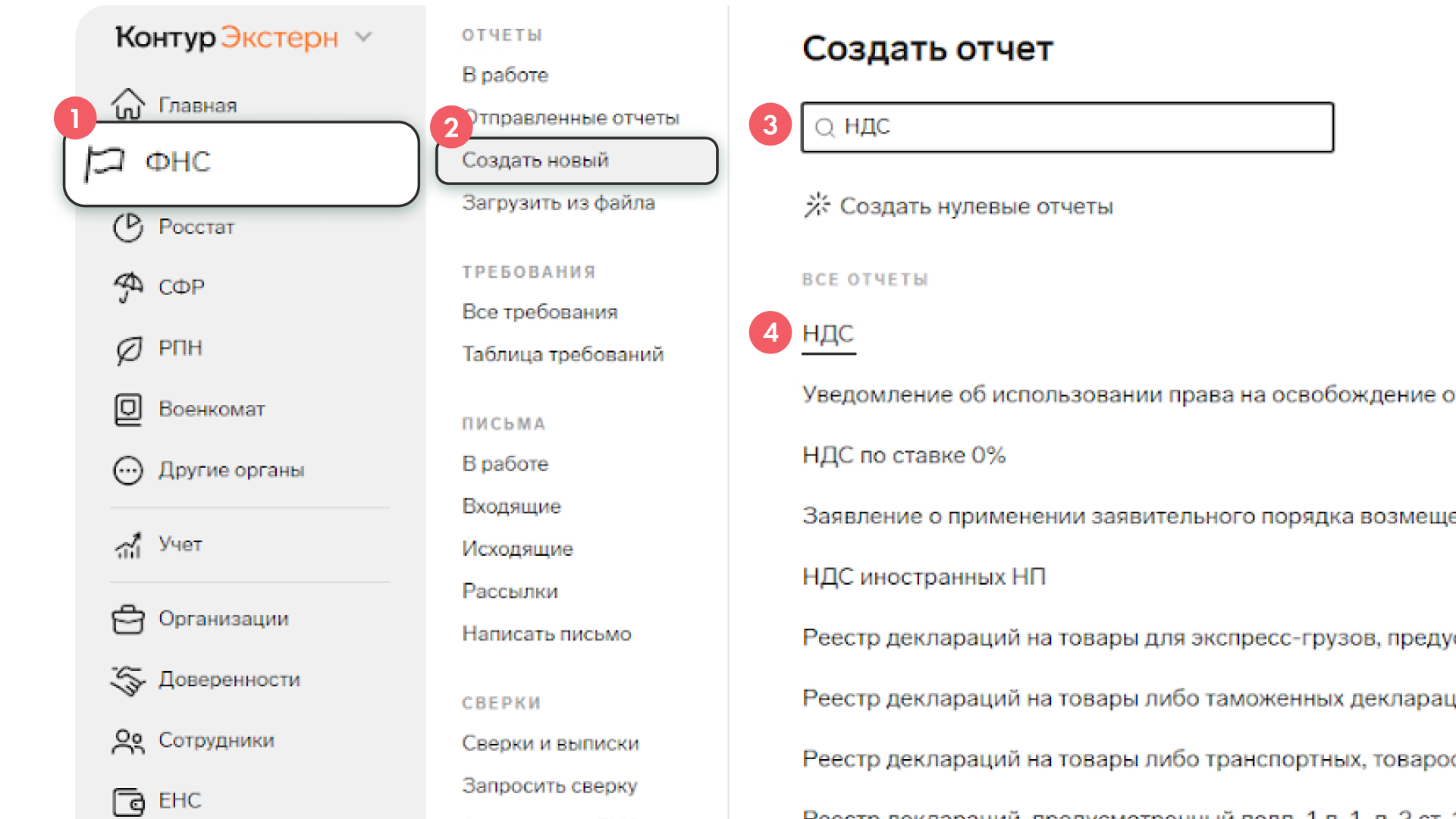1456x819 pixels.
Task: Click the flag icon of ФНС
Action: 104,162
